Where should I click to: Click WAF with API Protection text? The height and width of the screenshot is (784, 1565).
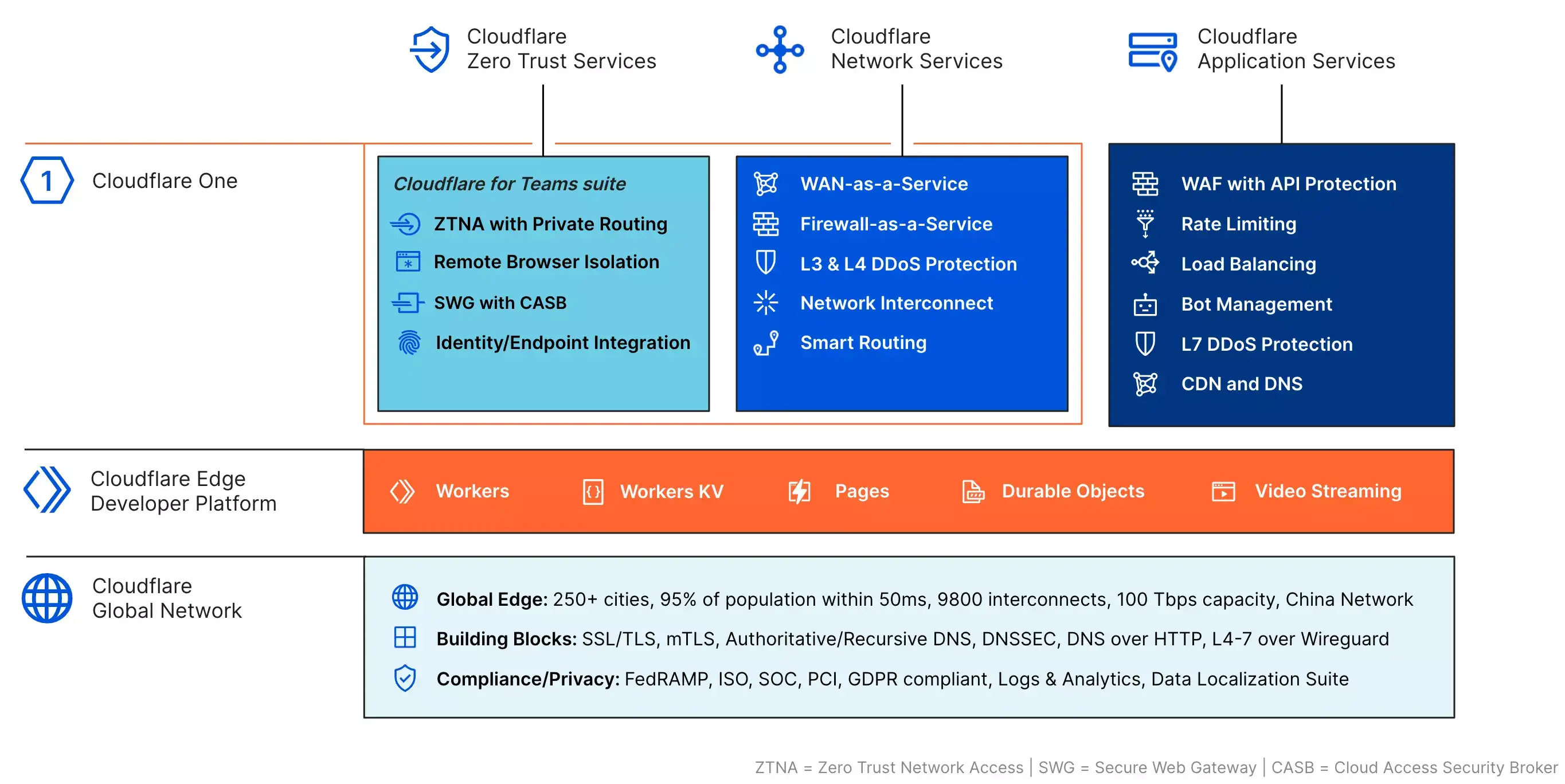(1289, 183)
